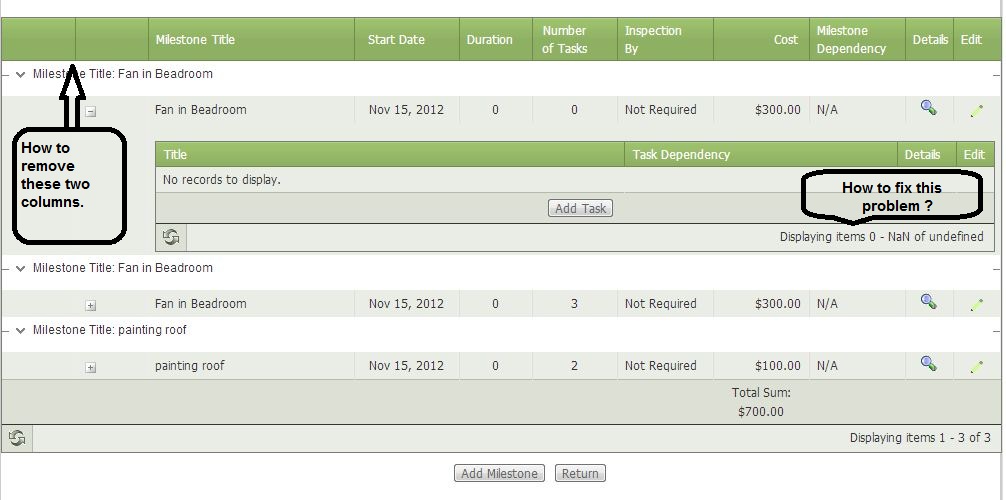Refresh the main milestones grid

[x=17, y=438]
